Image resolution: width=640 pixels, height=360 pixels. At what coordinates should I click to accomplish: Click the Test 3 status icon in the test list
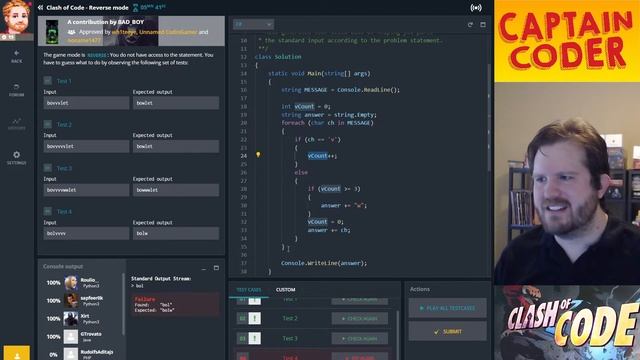pyautogui.click(x=254, y=338)
